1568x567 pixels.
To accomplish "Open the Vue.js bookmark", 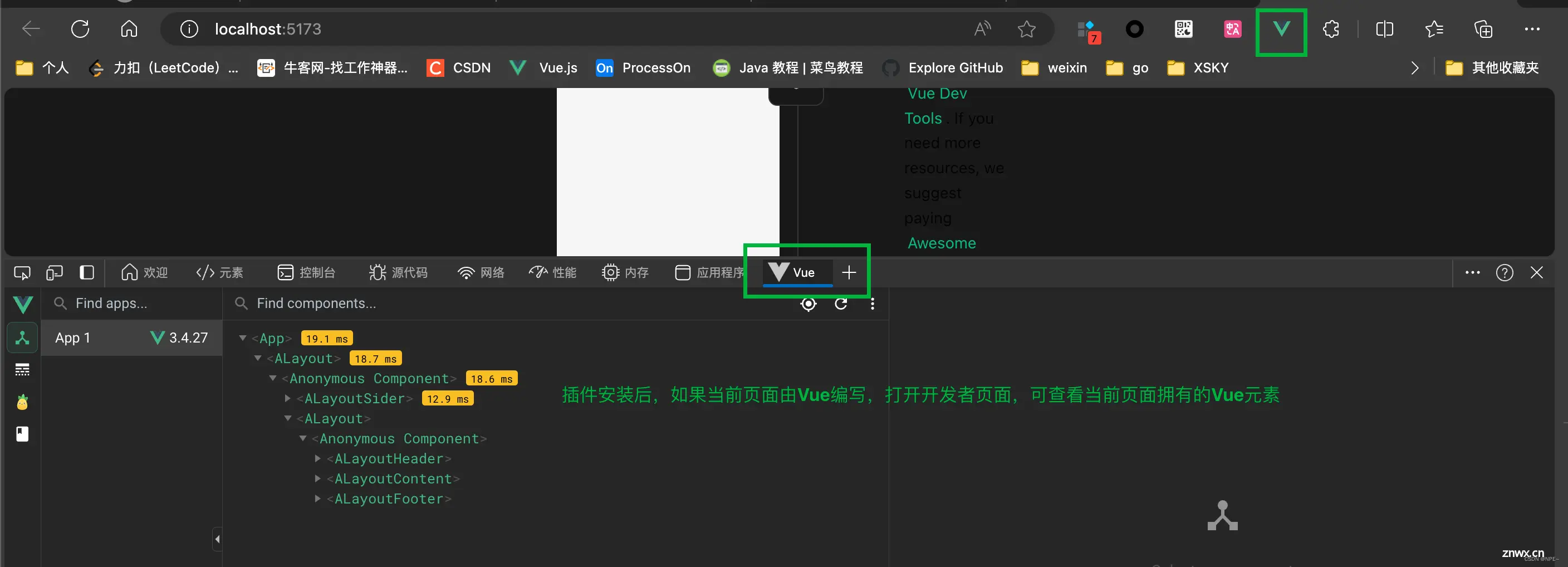I will tap(543, 67).
